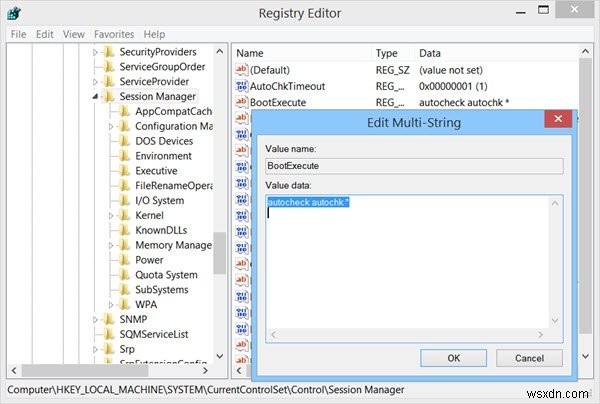Open the File menu
Viewport: 600px width, 404px height.
pyautogui.click(x=18, y=34)
